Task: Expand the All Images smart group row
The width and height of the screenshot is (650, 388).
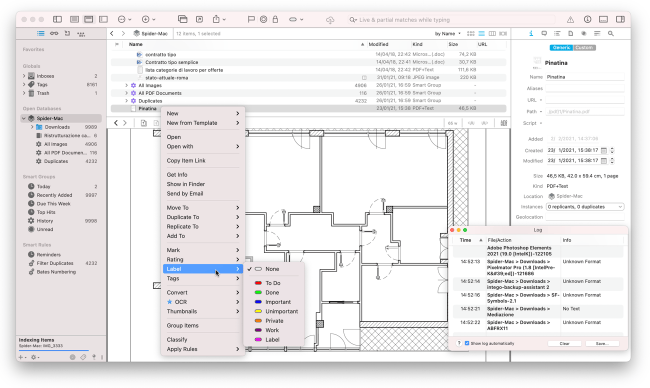Action: [x=126, y=85]
